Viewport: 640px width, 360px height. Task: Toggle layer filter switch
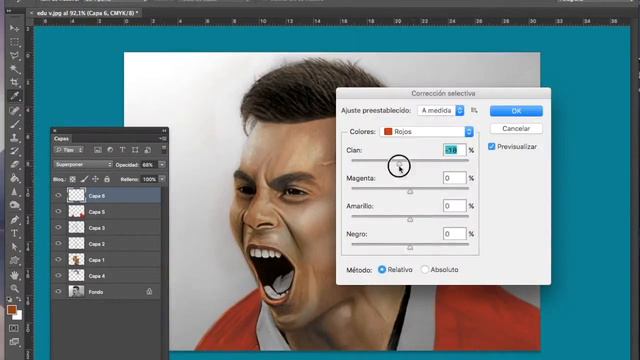point(164,149)
